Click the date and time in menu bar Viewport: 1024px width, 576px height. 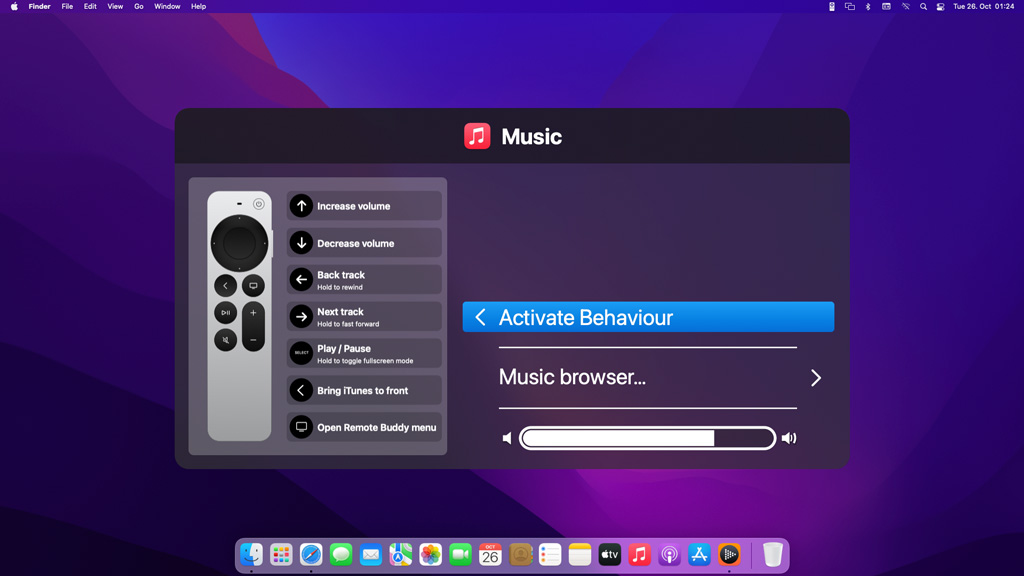click(984, 7)
